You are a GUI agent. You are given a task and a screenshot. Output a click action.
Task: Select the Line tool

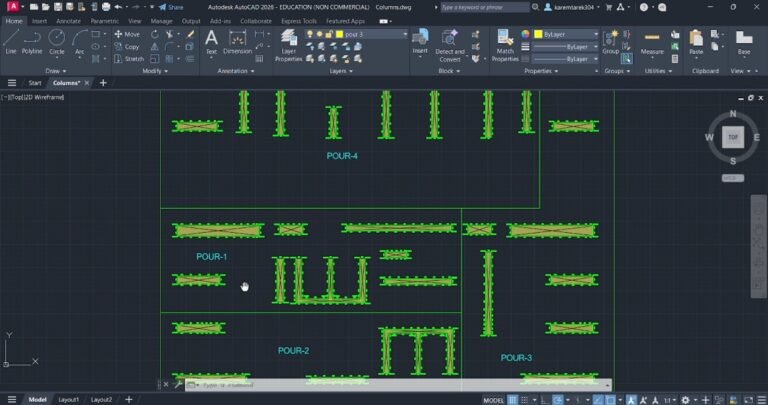point(11,42)
